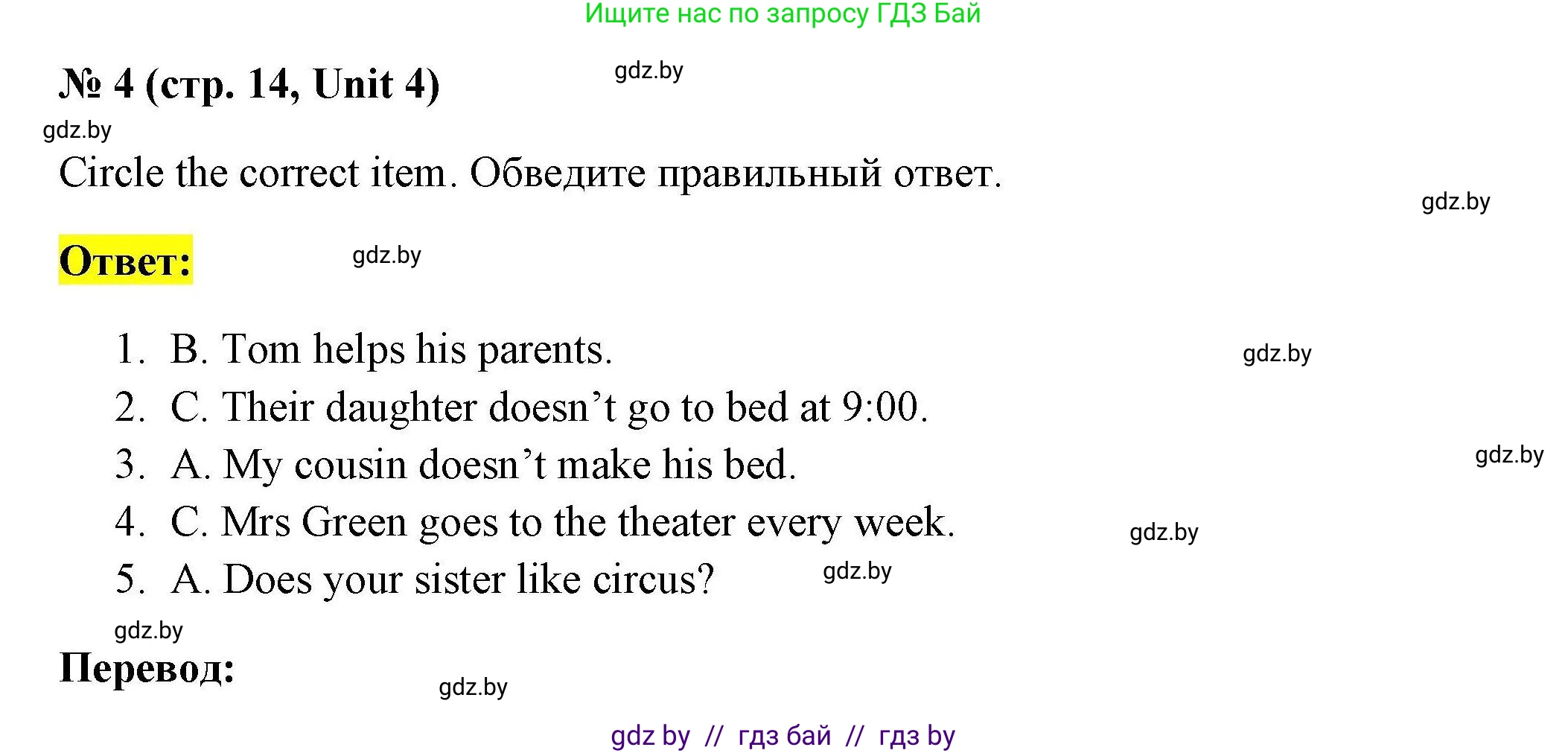Click the gdz.by watermark right of "Перевод:"

point(473,687)
